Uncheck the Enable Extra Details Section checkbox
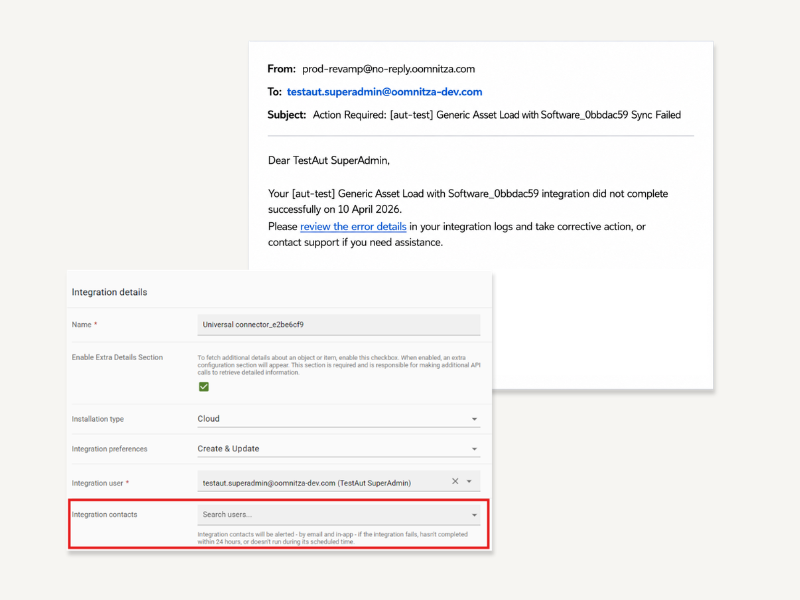 point(204,387)
